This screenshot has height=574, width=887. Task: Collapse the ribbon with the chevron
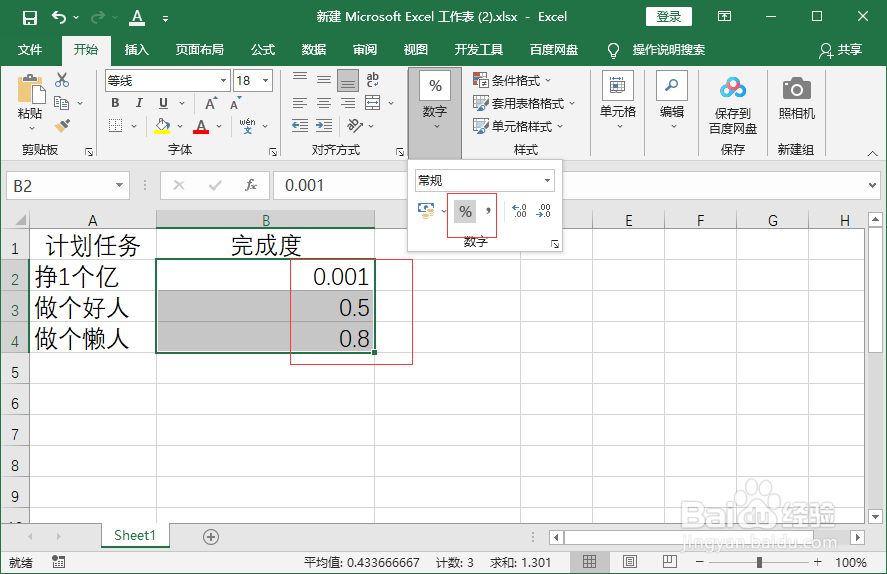pos(872,153)
